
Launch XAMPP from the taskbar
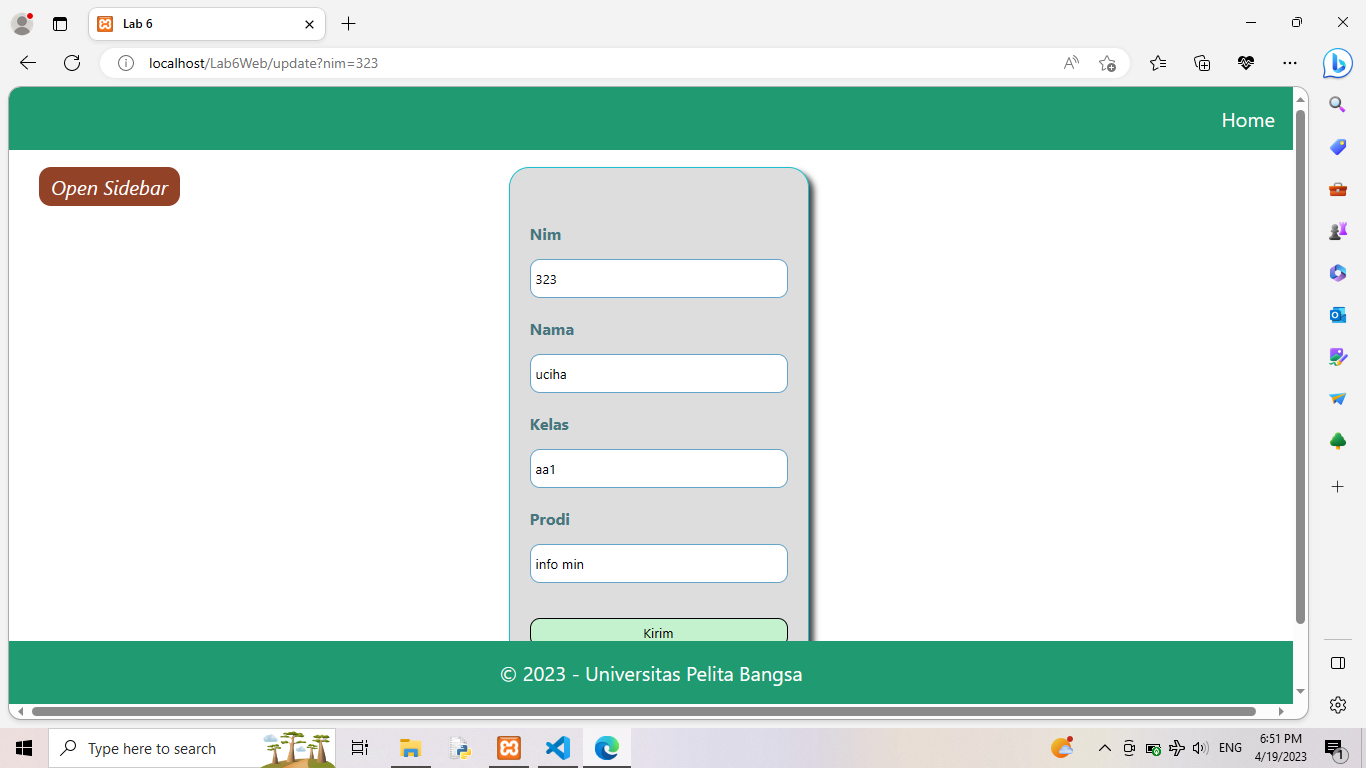pyautogui.click(x=509, y=747)
